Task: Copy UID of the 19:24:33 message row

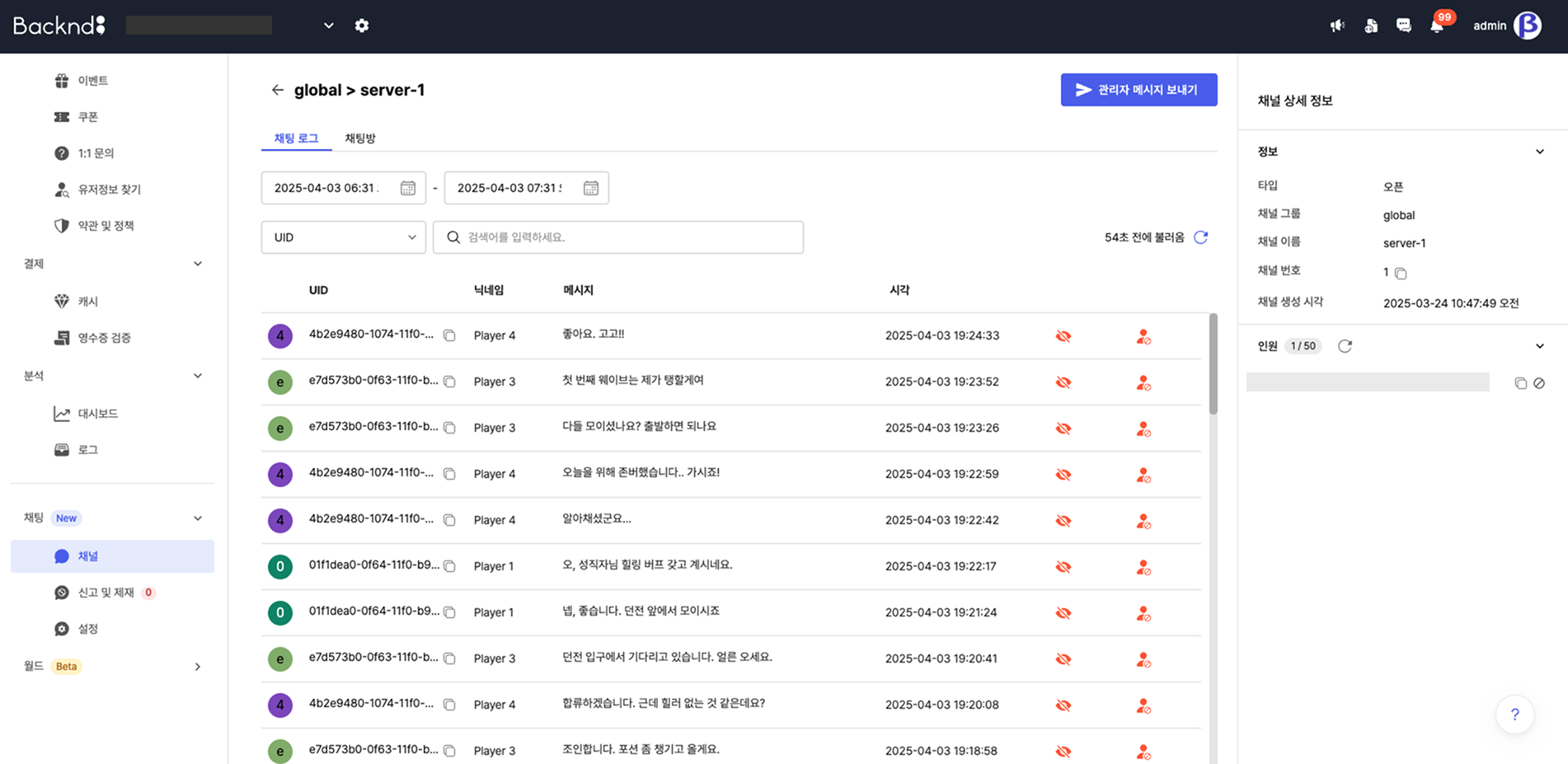Action: (449, 335)
